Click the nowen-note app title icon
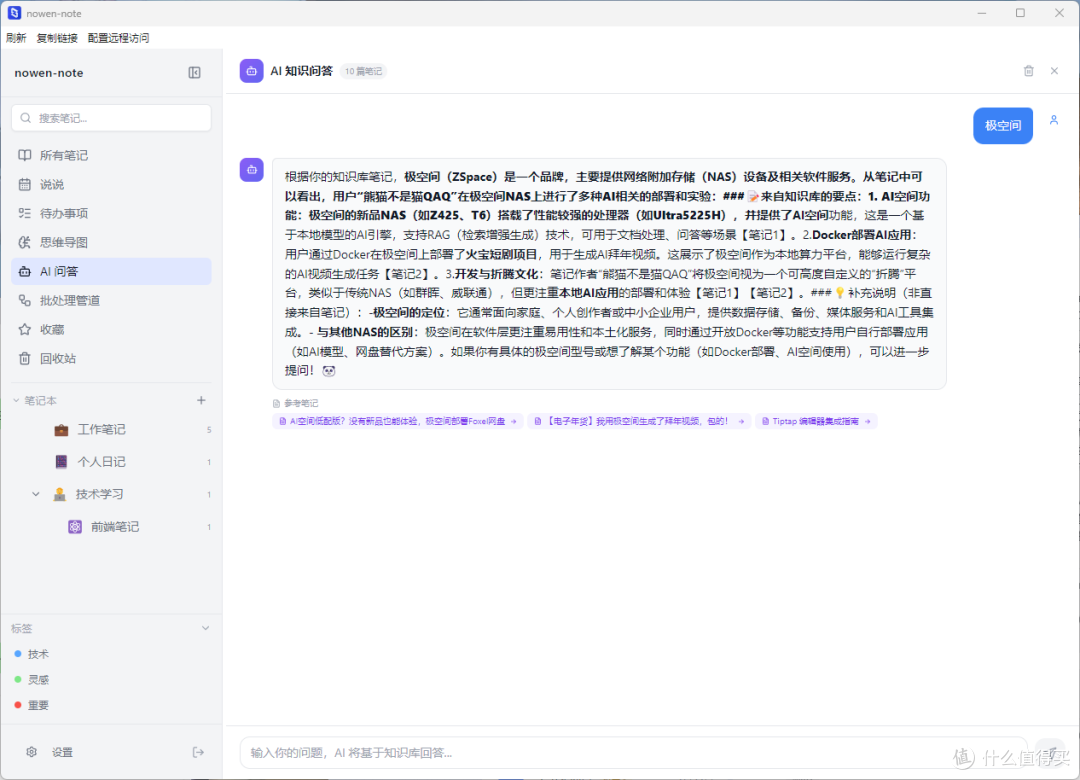This screenshot has width=1080, height=780. point(14,13)
